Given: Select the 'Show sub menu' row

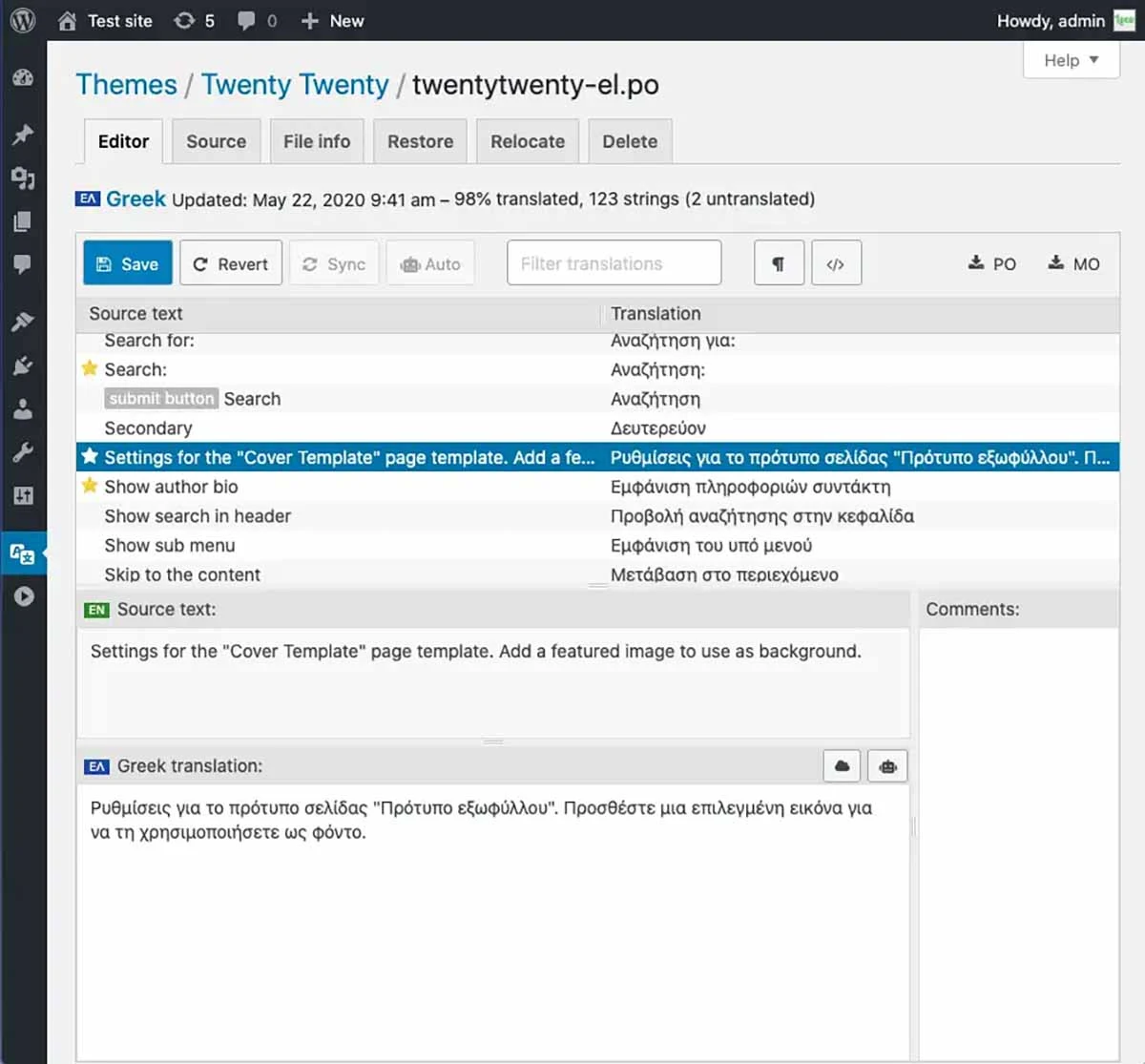Looking at the screenshot, I should pyautogui.click(x=597, y=546).
